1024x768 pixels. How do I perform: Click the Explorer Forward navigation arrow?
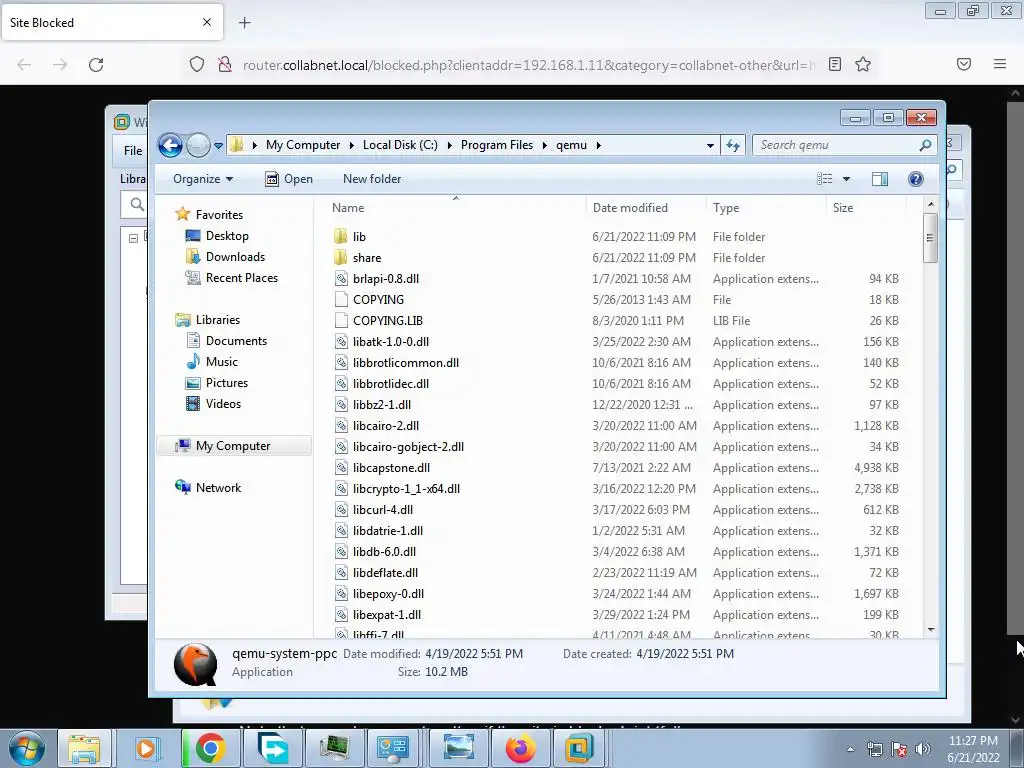pyautogui.click(x=198, y=145)
